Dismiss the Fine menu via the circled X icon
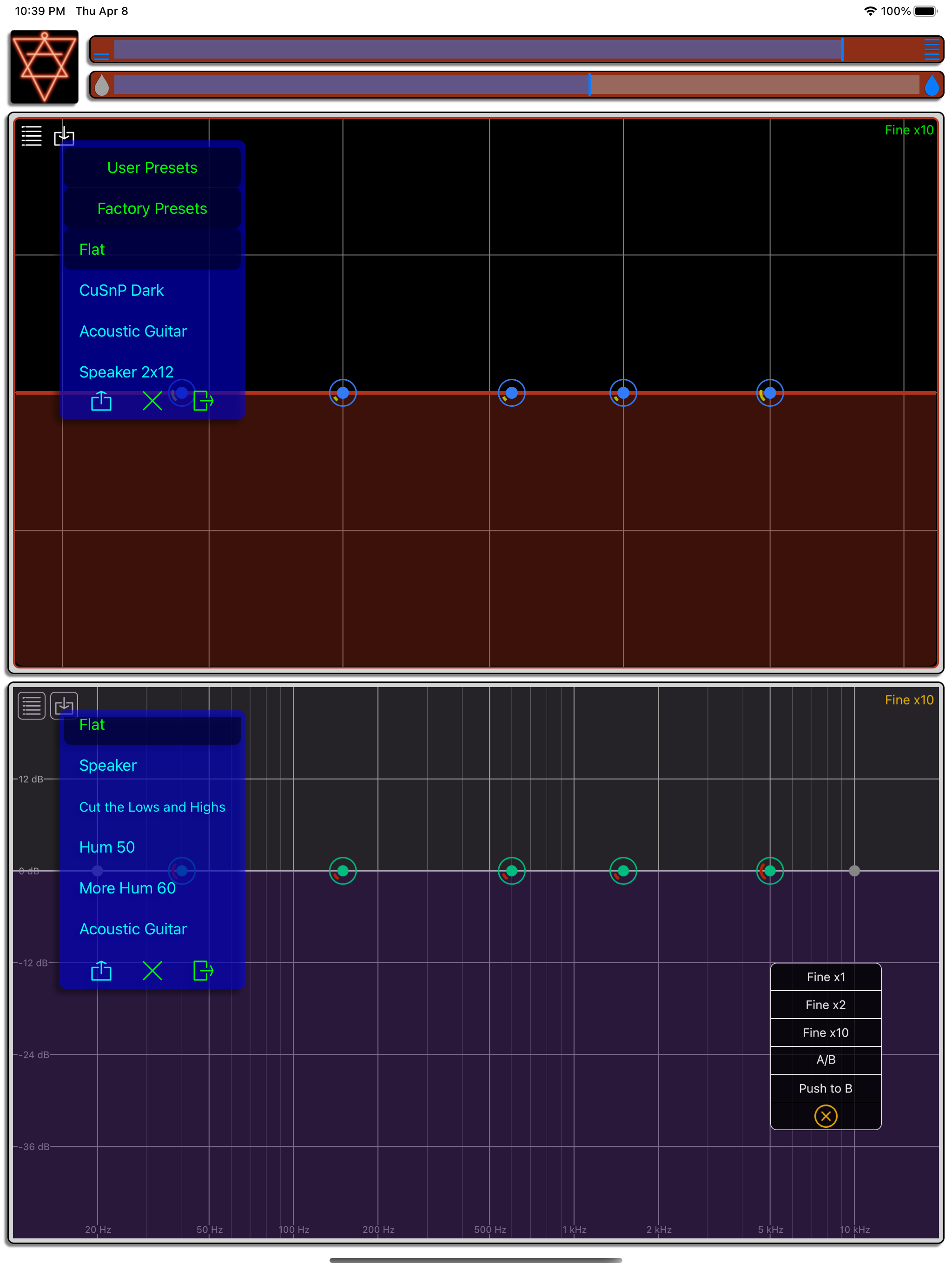 pyautogui.click(x=826, y=1116)
